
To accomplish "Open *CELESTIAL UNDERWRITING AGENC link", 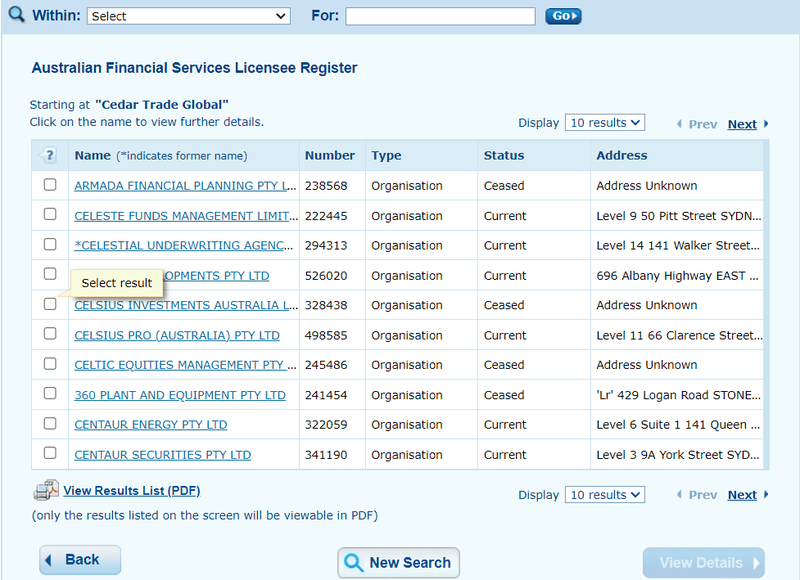I will pos(184,245).
